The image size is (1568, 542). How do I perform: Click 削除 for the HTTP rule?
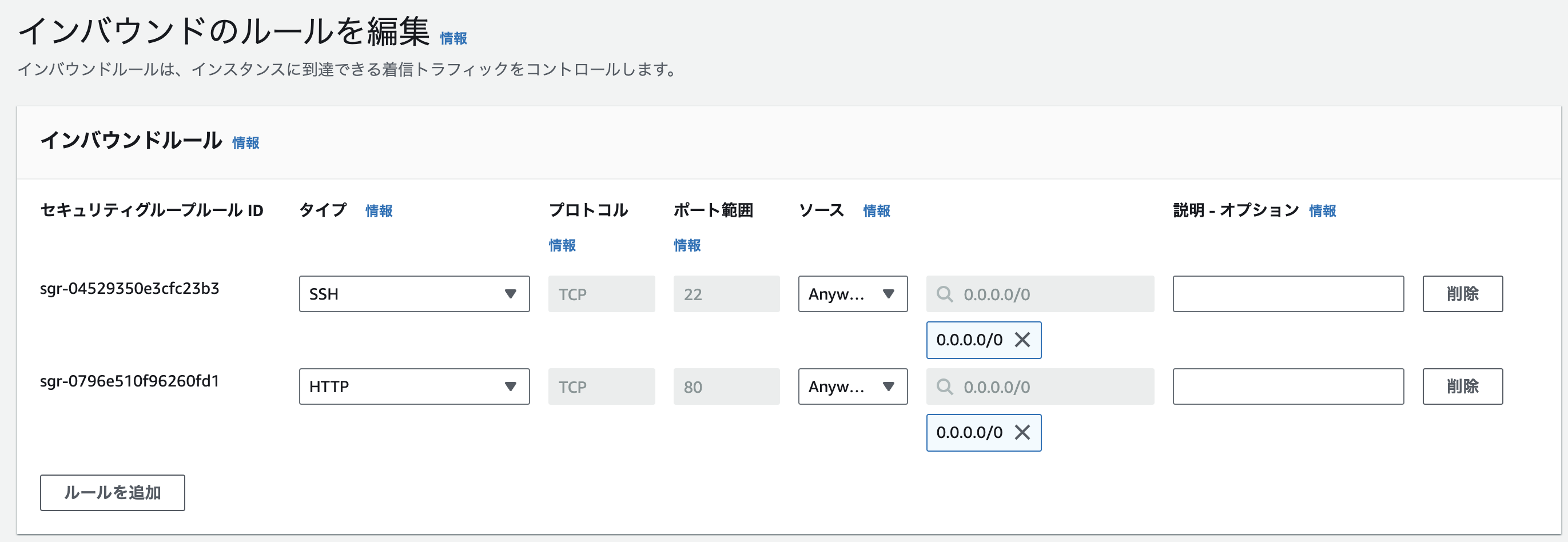[x=1462, y=386]
